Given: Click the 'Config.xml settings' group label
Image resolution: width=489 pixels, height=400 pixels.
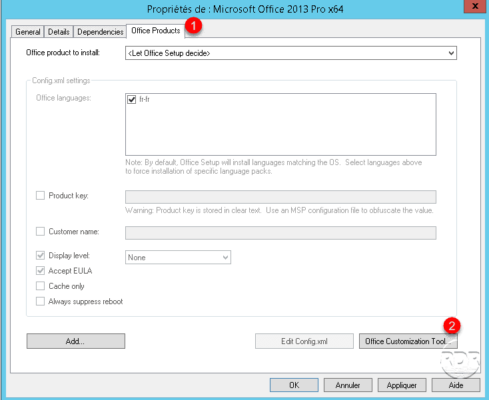Looking at the screenshot, I should tap(61, 80).
